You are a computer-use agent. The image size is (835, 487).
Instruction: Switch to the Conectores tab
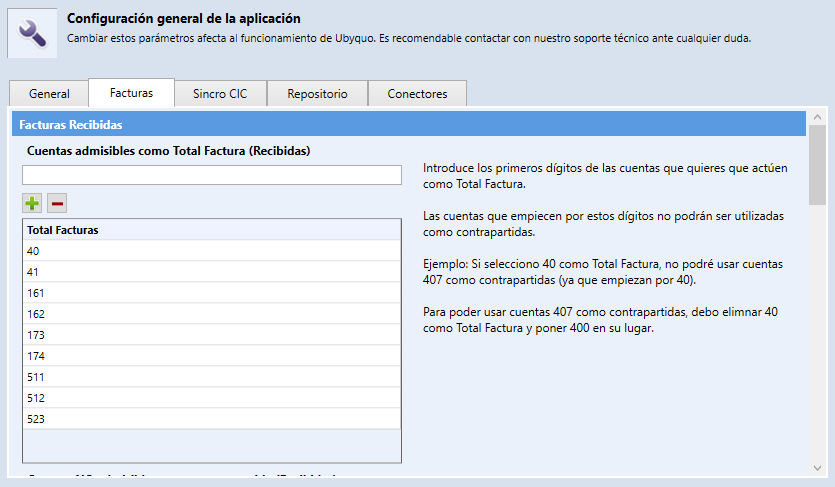(x=418, y=94)
